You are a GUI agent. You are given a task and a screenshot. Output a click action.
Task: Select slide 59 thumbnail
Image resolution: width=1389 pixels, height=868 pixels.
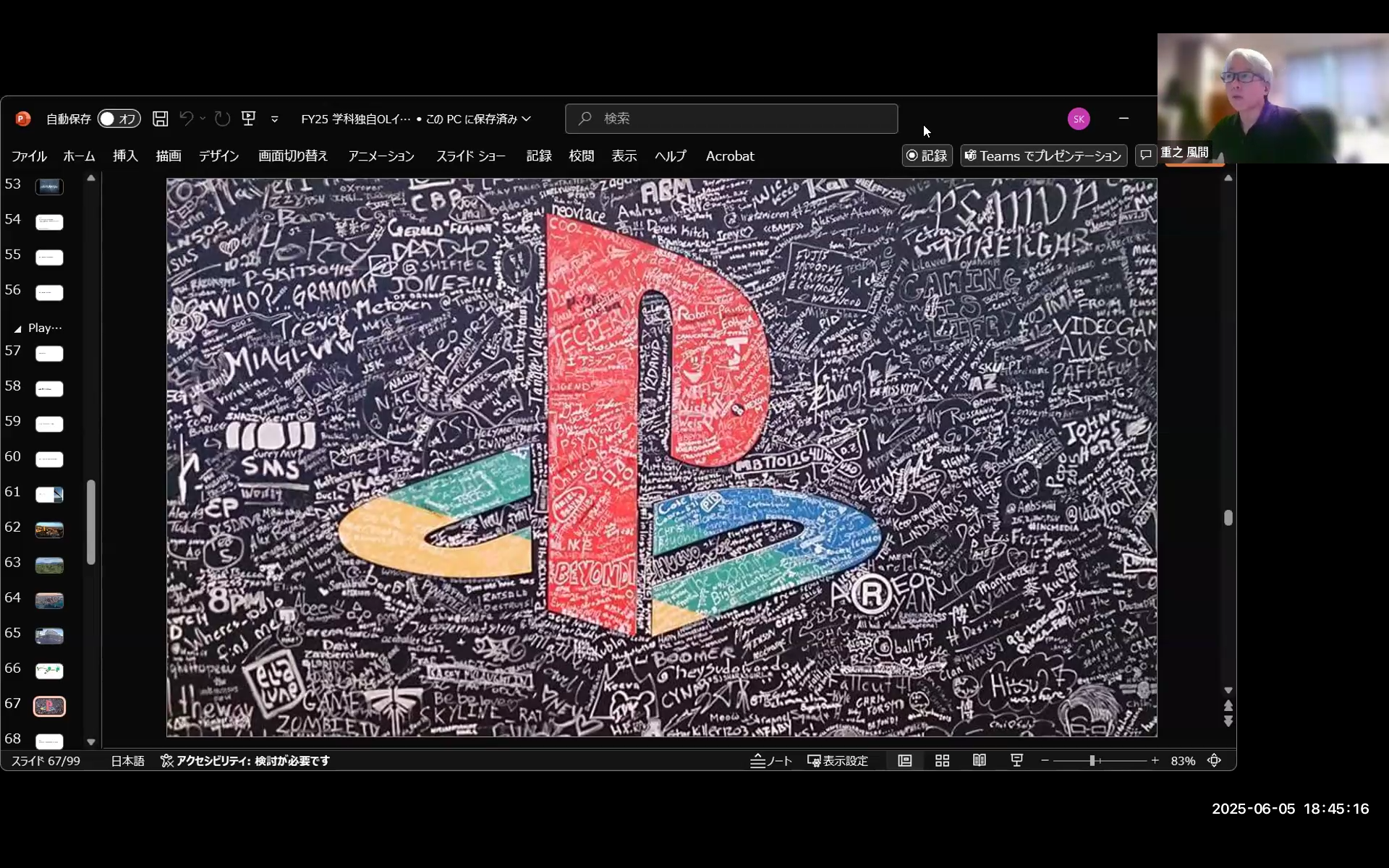tap(49, 424)
